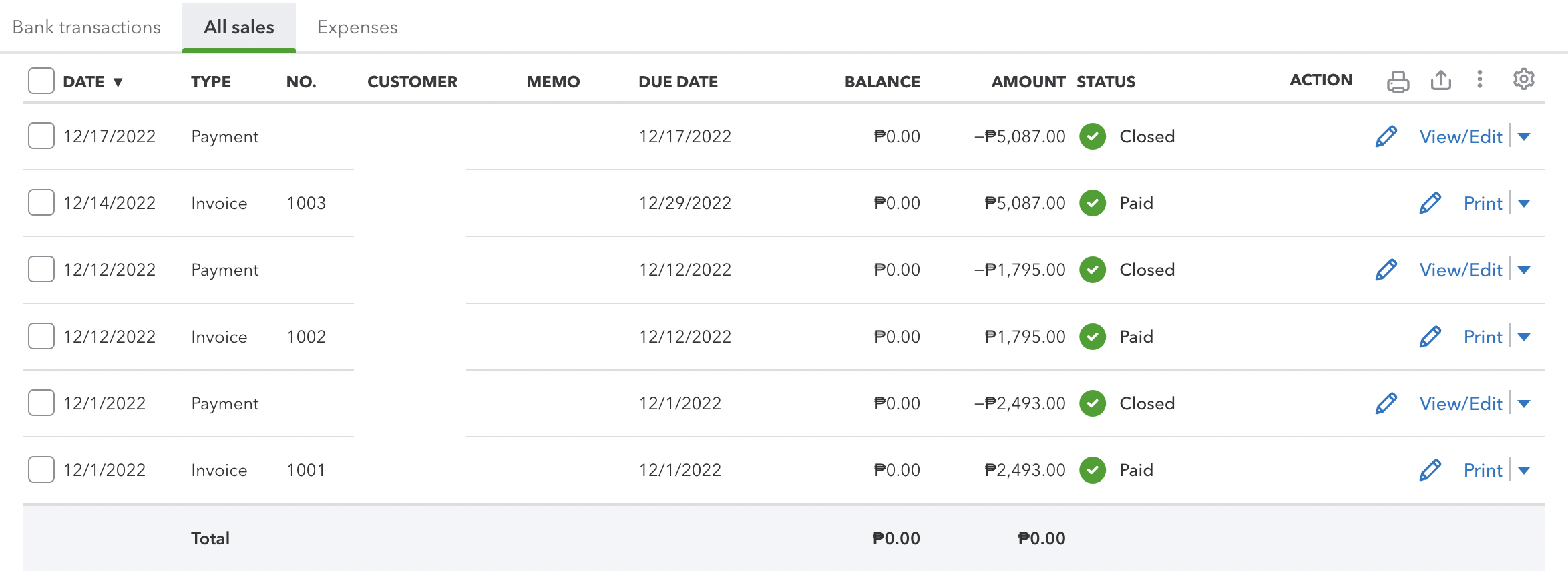The width and height of the screenshot is (1568, 577).
Task: Click Print link for invoice 1003
Action: point(1483,204)
